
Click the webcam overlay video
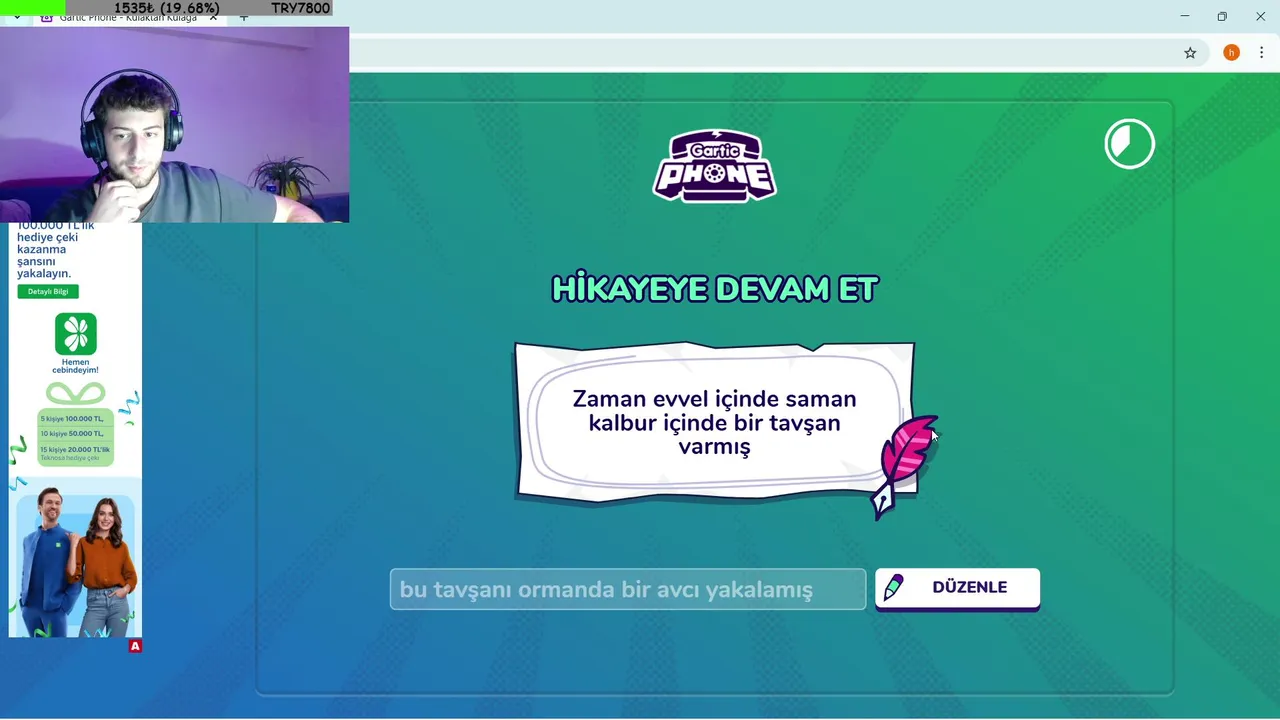(x=175, y=124)
